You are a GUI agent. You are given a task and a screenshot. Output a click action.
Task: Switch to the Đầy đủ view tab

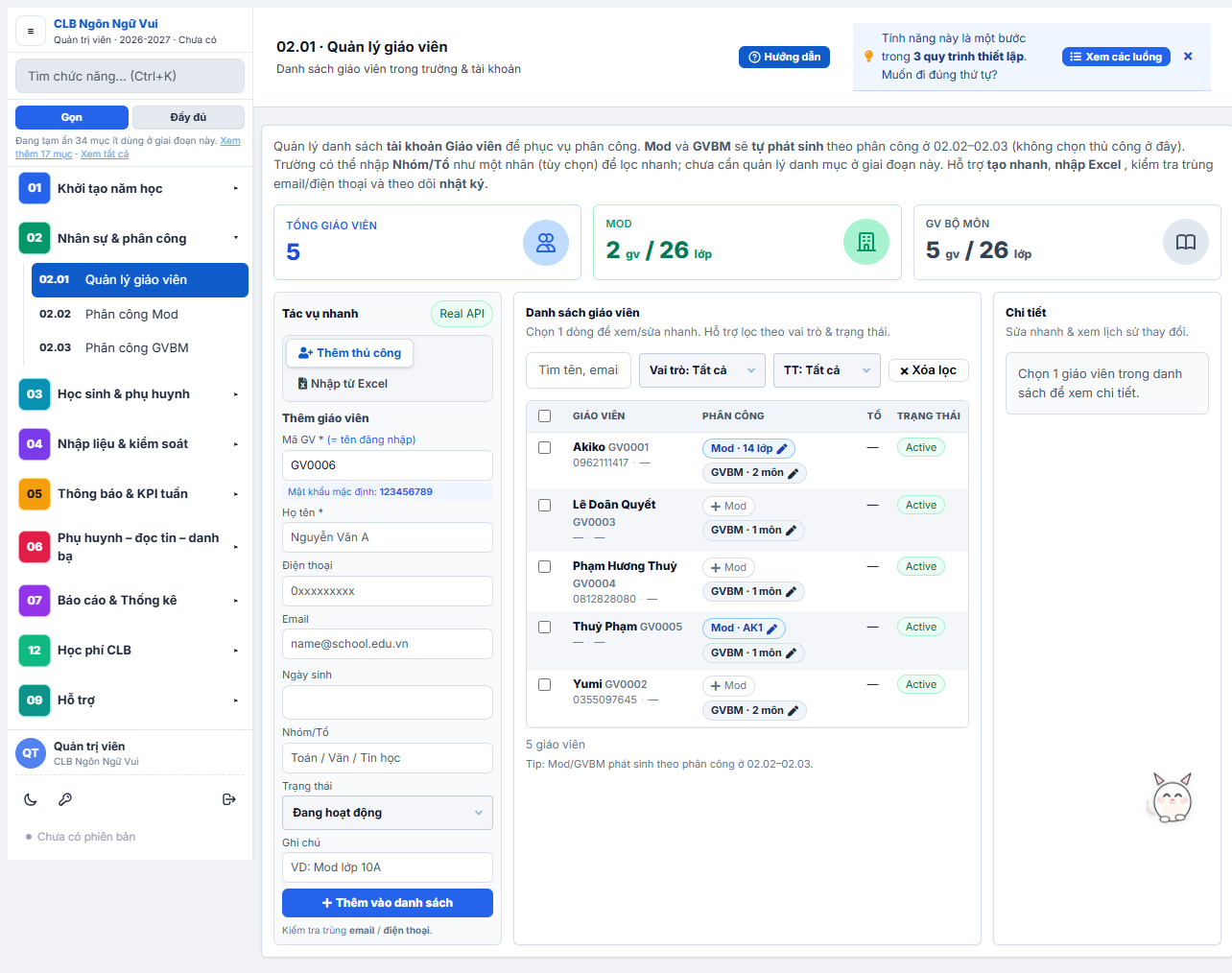coord(188,117)
